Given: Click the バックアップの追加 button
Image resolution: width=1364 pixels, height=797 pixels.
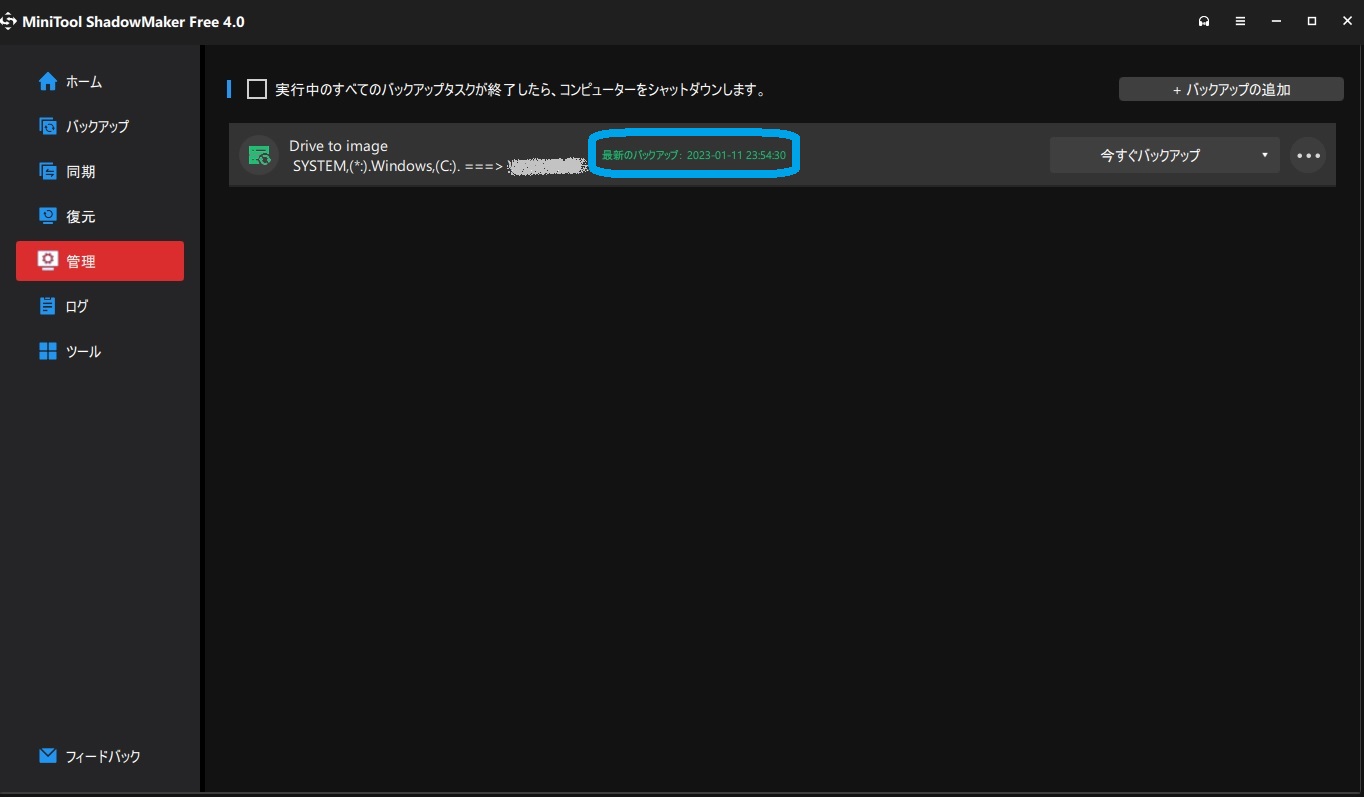Looking at the screenshot, I should pos(1231,90).
